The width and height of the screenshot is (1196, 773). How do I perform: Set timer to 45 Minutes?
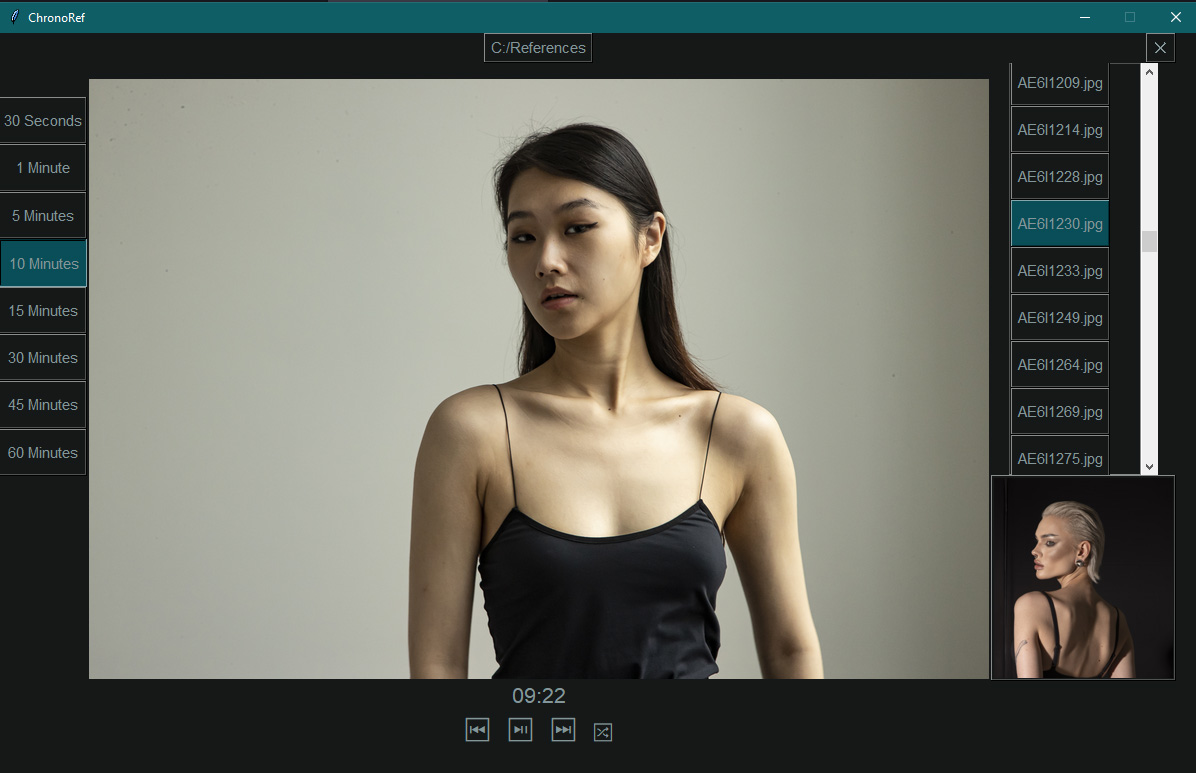(43, 405)
